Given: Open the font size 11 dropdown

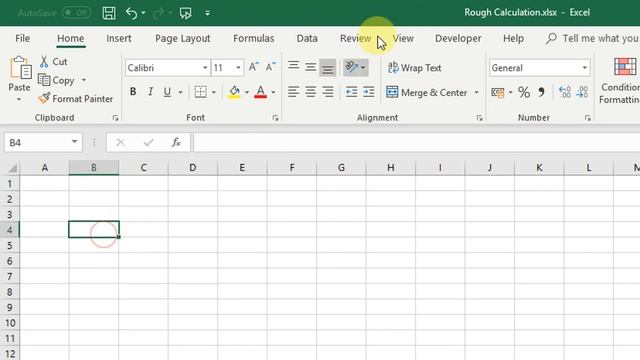Looking at the screenshot, I should [238, 68].
